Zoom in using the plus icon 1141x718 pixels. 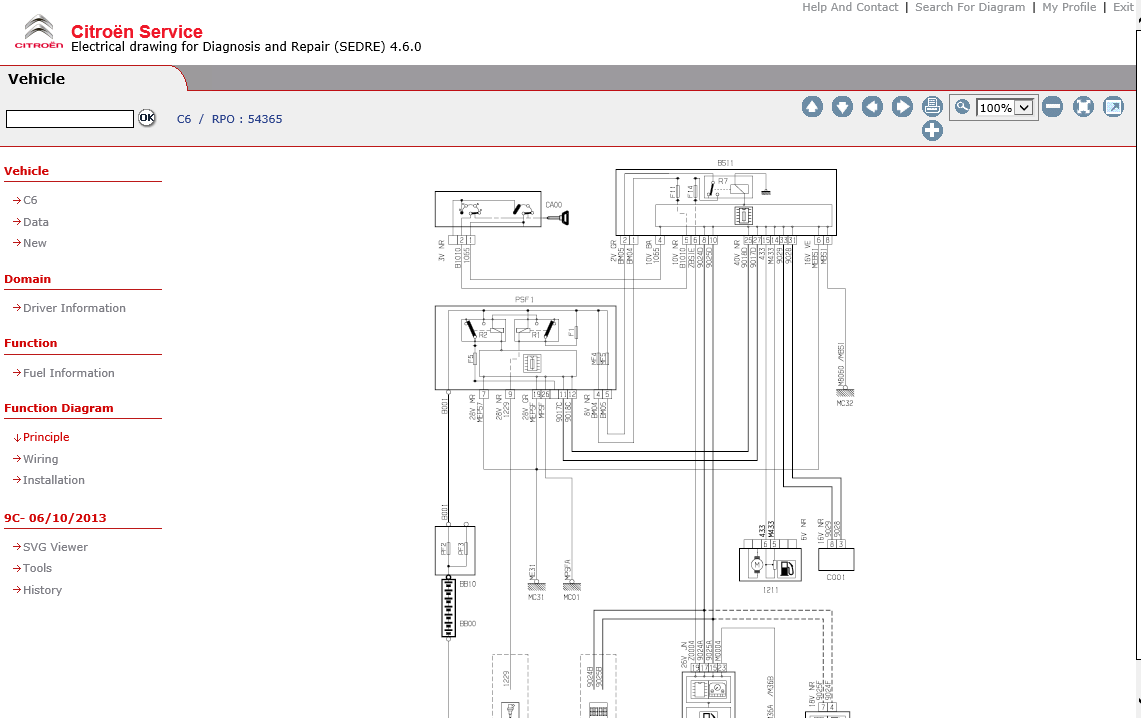tap(932, 131)
